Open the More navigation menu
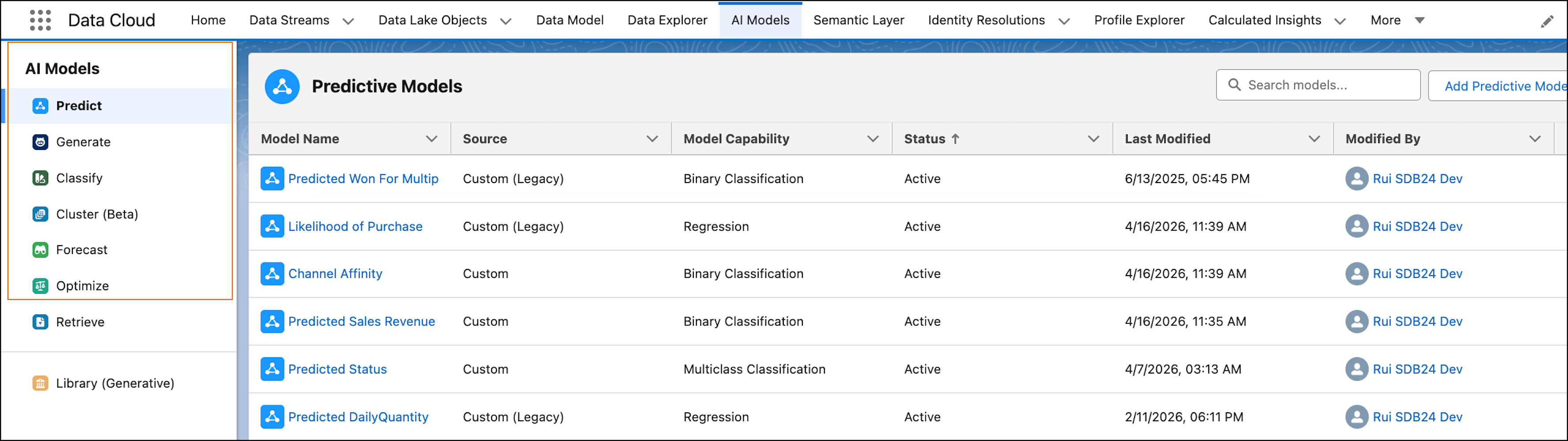Viewport: 1568px width, 441px height. pyautogui.click(x=1398, y=21)
